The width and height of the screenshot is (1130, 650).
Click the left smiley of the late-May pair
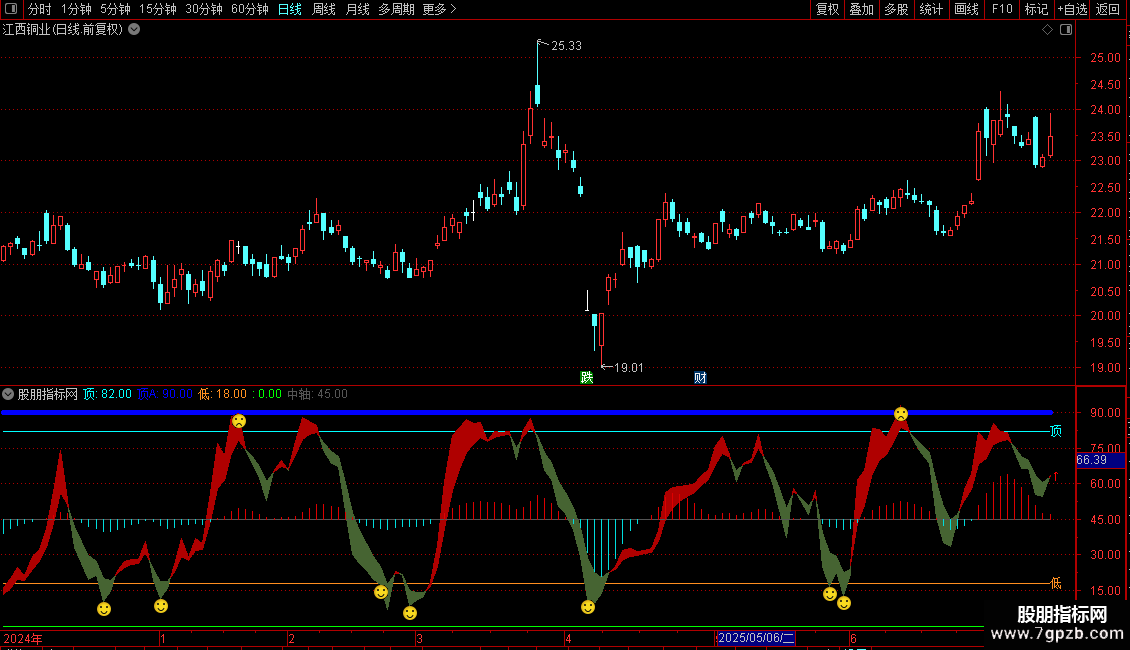click(x=830, y=594)
